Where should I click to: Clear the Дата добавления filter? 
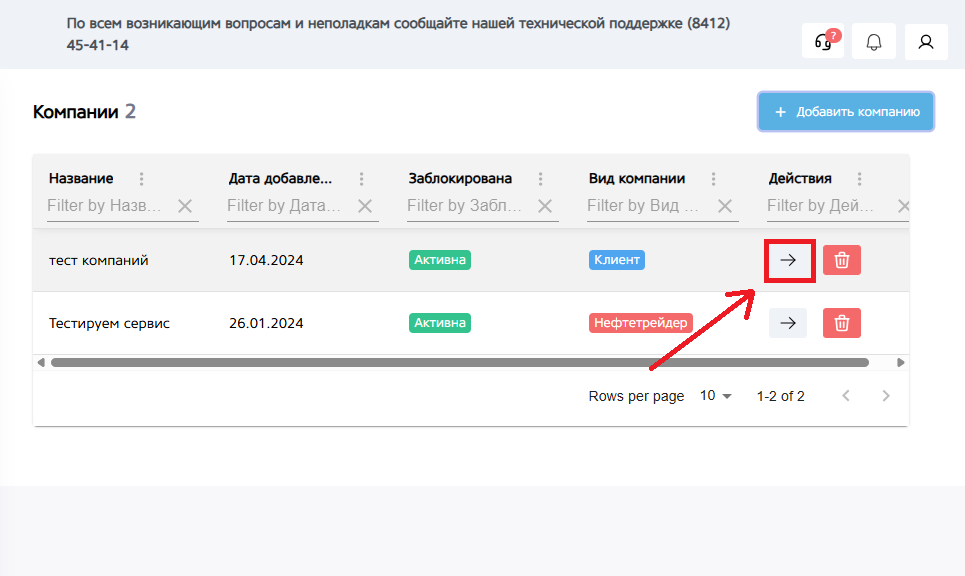pos(365,206)
